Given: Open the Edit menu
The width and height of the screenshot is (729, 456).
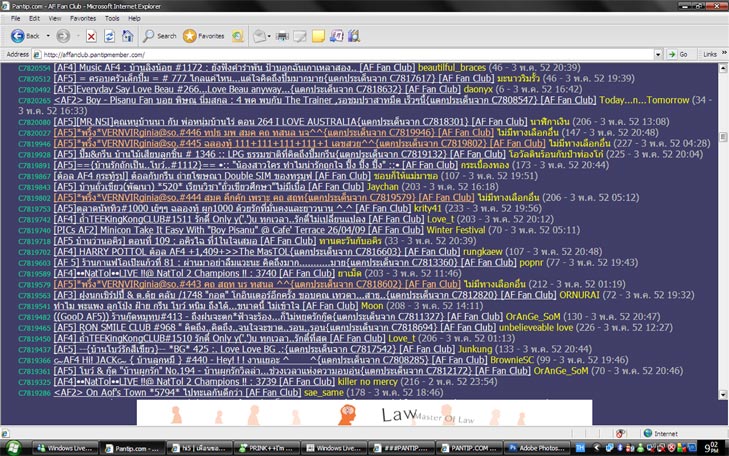Looking at the screenshot, I should click(34, 19).
